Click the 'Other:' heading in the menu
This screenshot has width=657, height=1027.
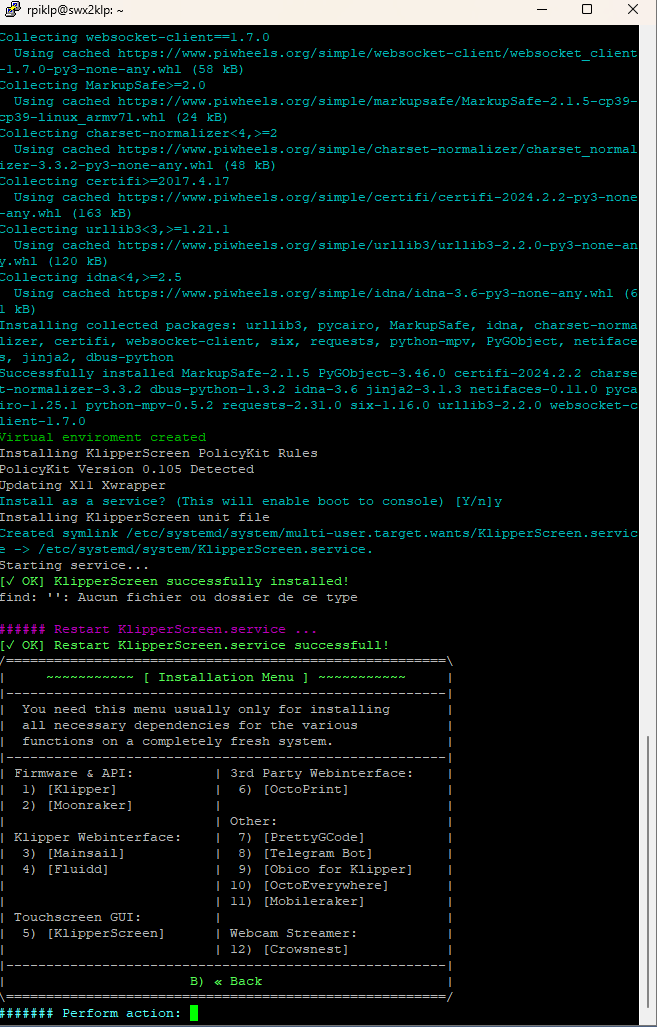pos(253,821)
